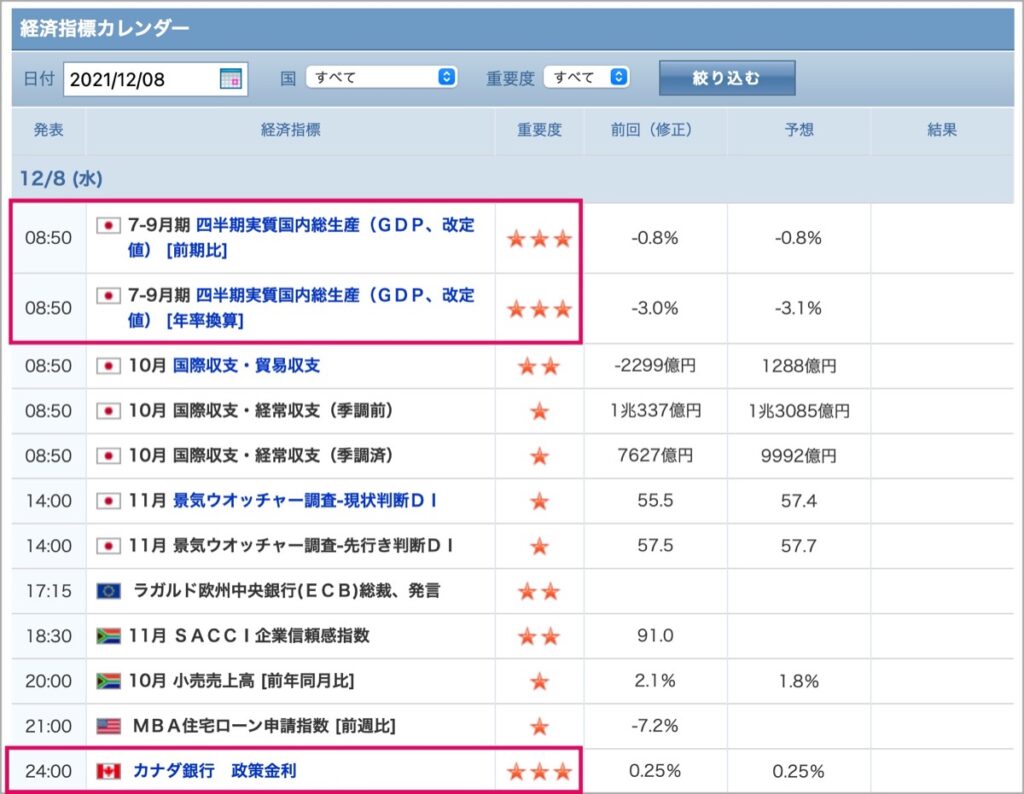Screen dimensions: 1024x794
Task: Click the 重要度 column header
Action: tap(539, 130)
